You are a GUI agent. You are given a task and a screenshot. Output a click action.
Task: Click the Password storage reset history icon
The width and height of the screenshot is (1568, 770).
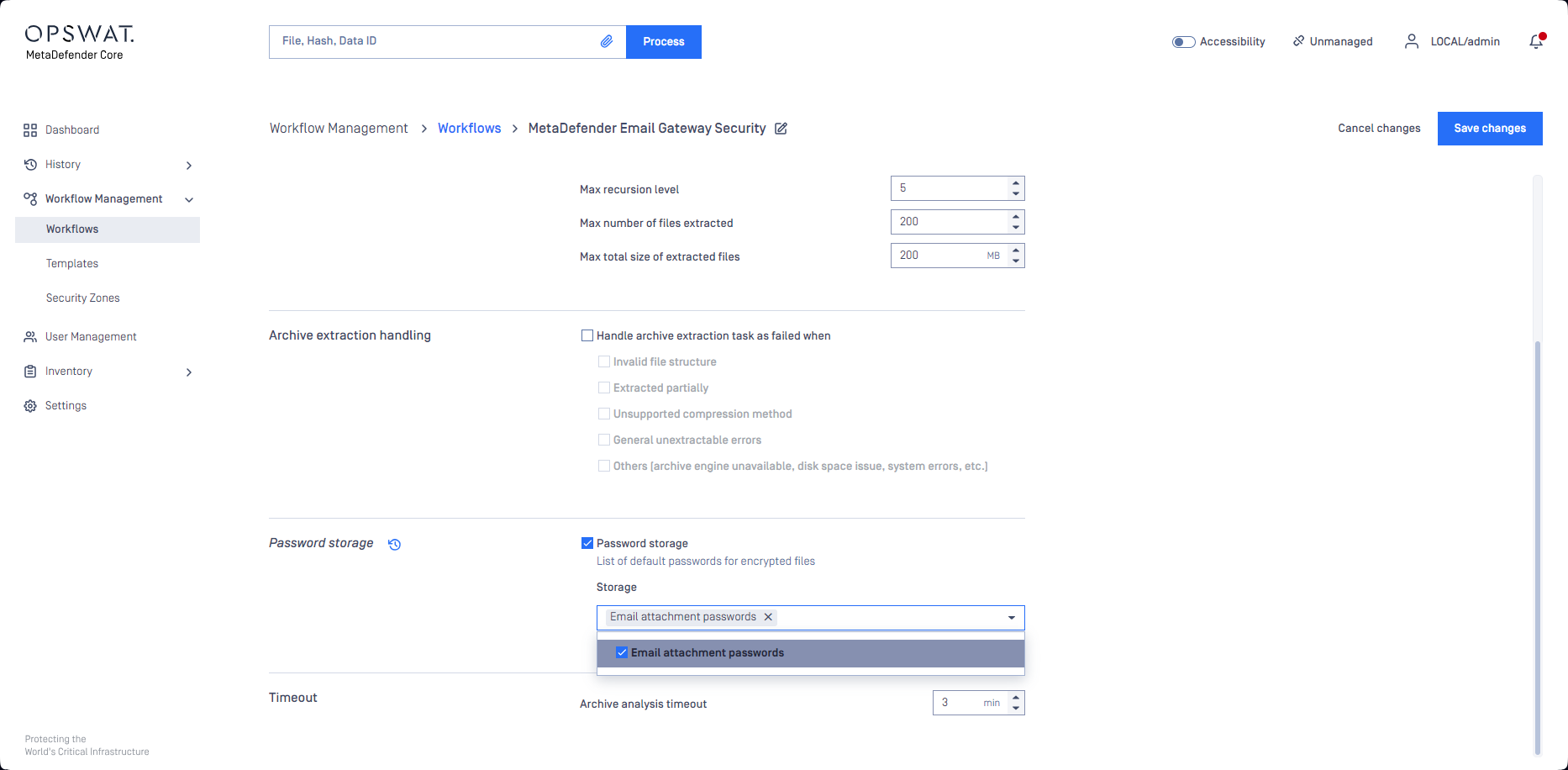click(394, 544)
